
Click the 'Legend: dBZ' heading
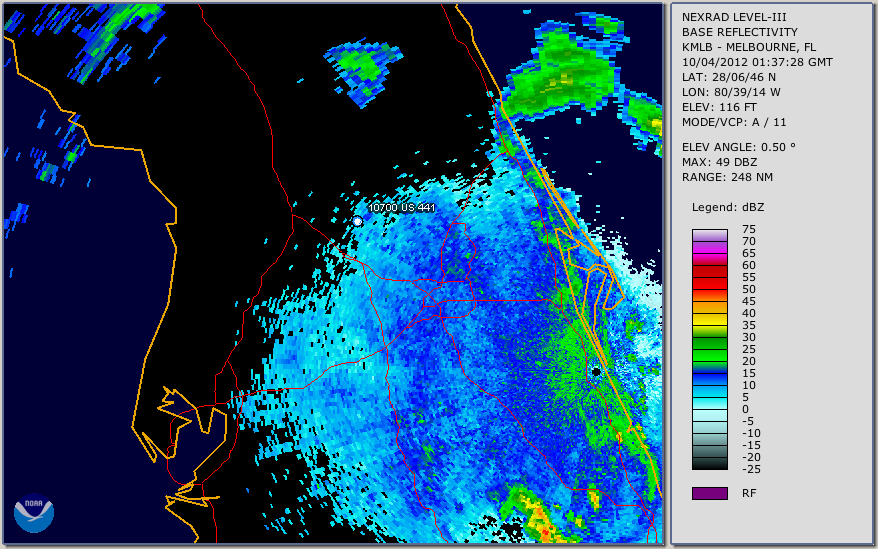(728, 207)
